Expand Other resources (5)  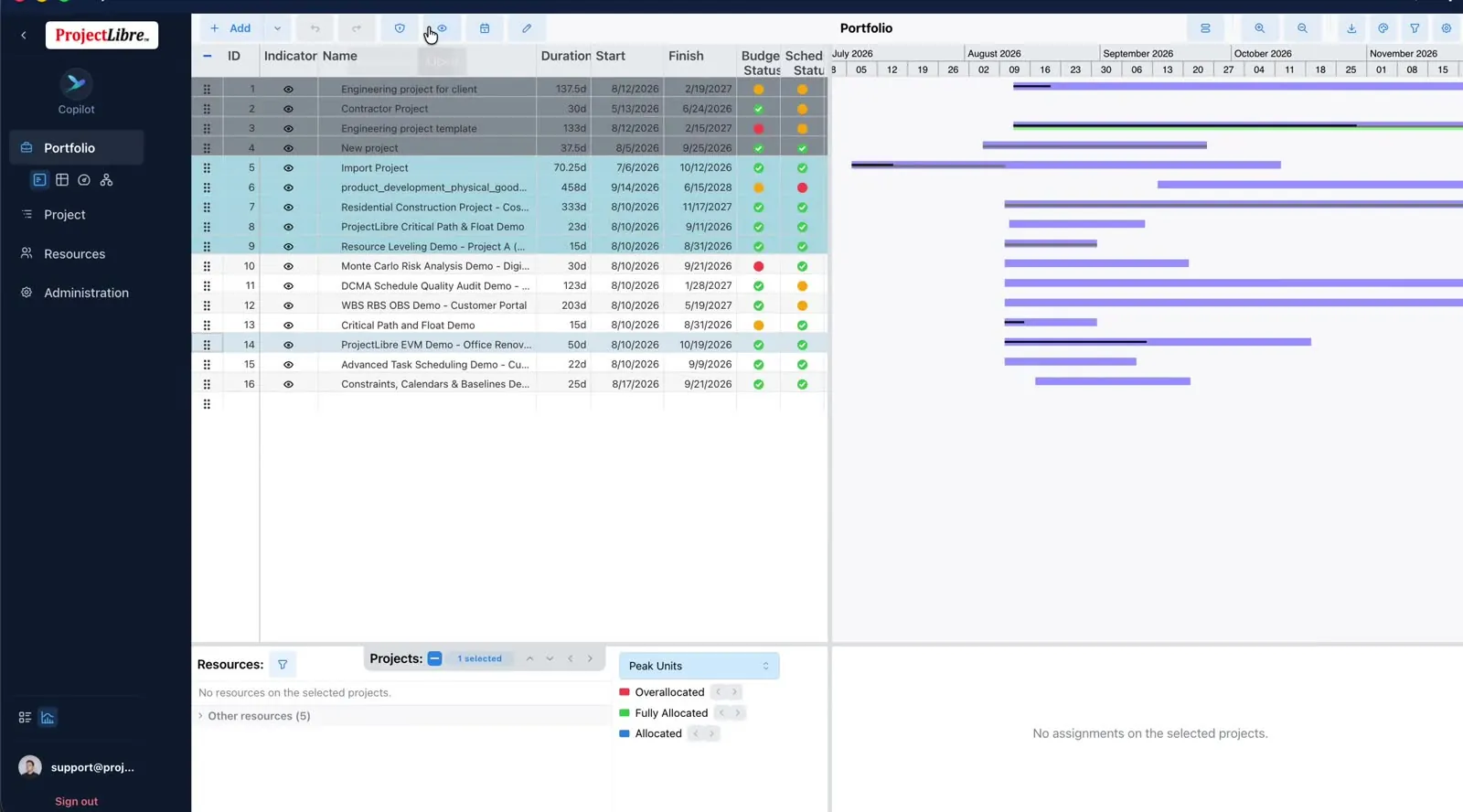click(x=200, y=716)
